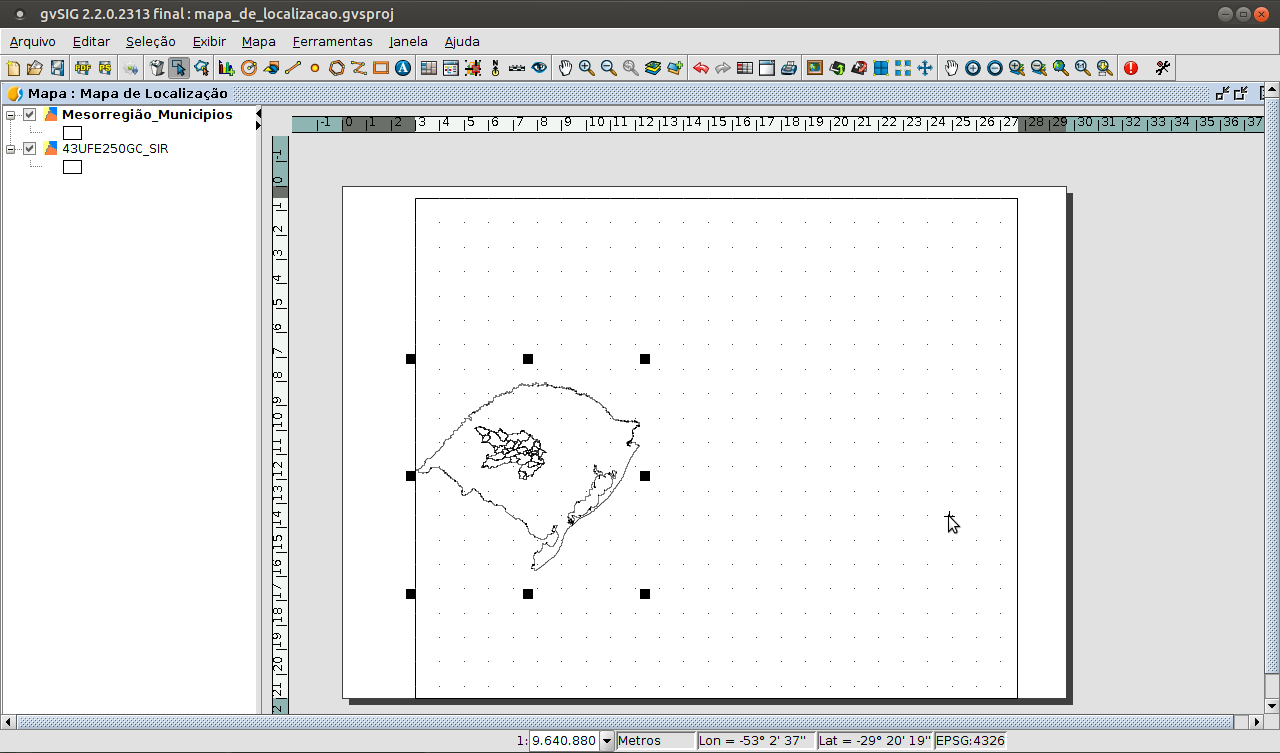Click the Mesorregião_Municipios symbol swatch
This screenshot has height=753, width=1280.
[x=72, y=133]
